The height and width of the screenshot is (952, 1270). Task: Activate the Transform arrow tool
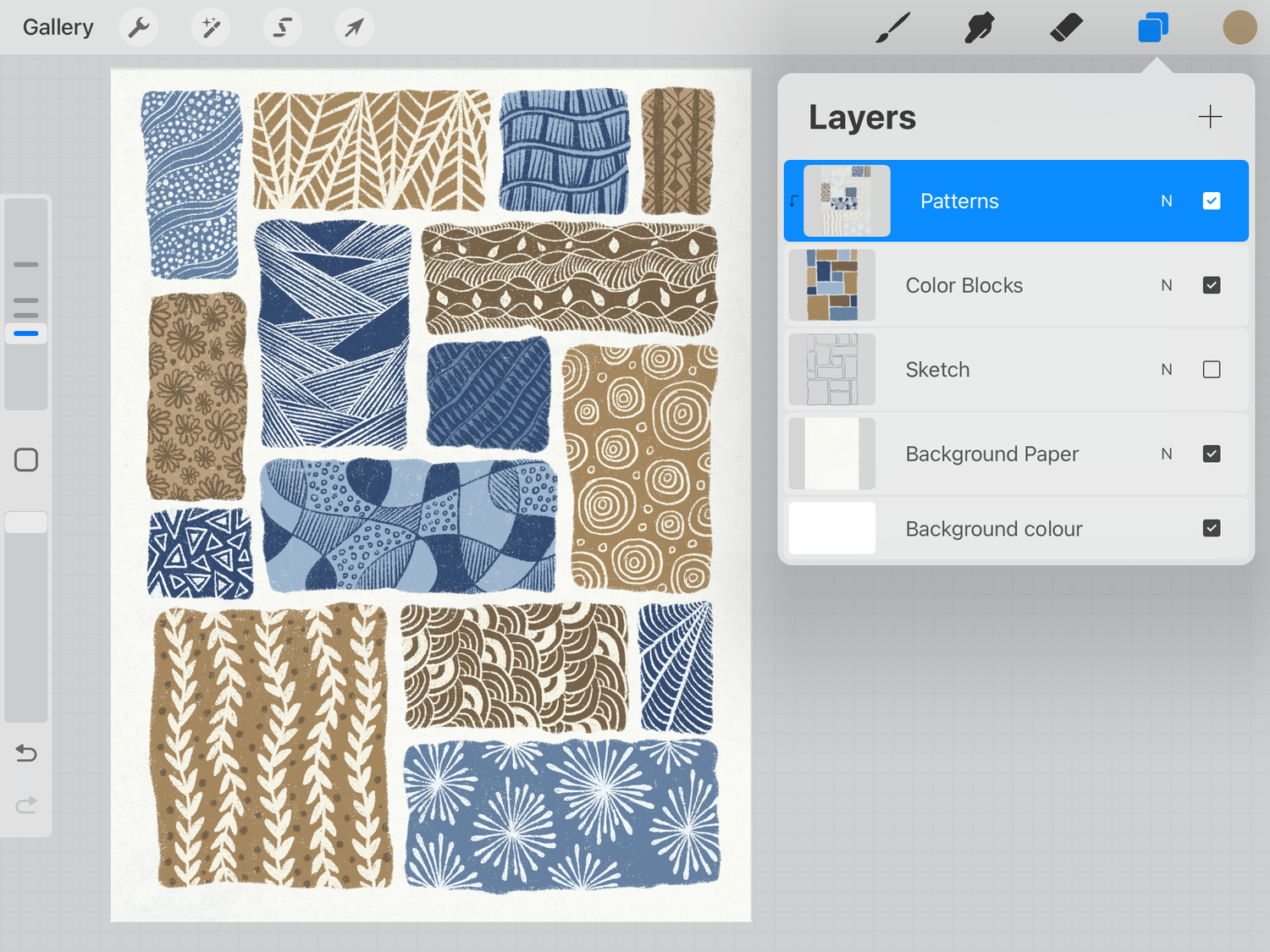click(354, 26)
